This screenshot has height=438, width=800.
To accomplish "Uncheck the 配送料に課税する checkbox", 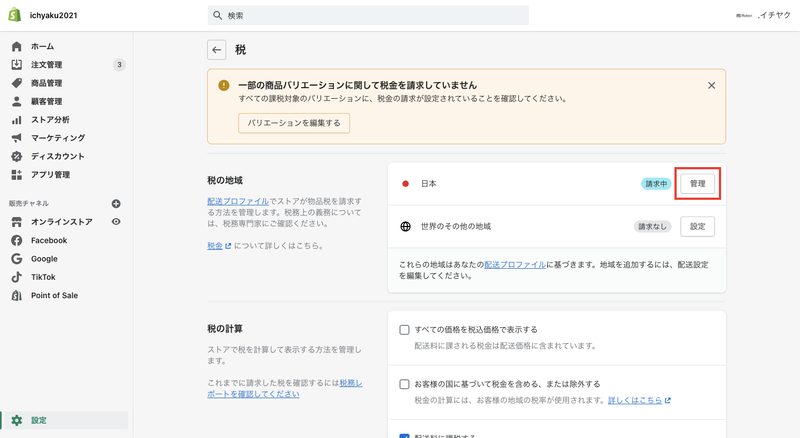I will 404,436.
